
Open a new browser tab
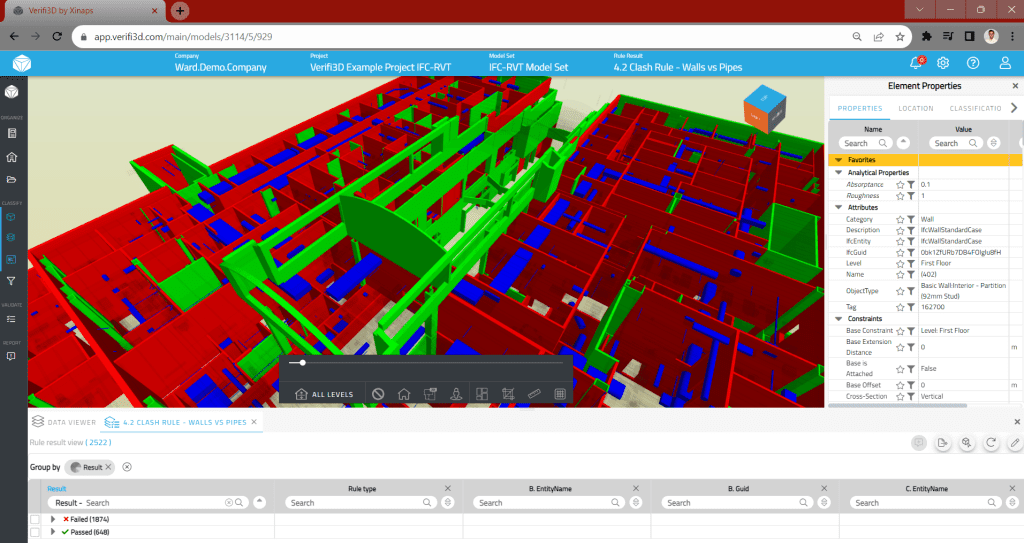180,10
